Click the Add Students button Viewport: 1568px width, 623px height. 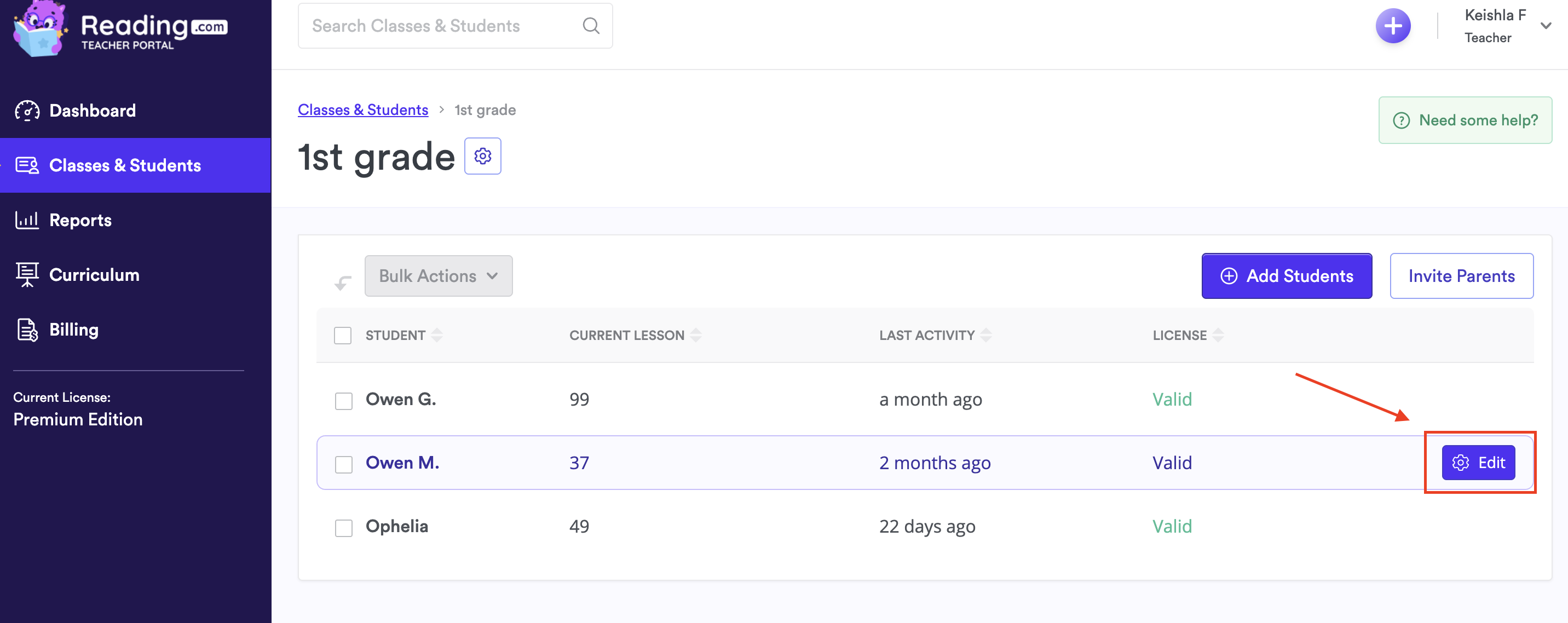click(x=1286, y=276)
